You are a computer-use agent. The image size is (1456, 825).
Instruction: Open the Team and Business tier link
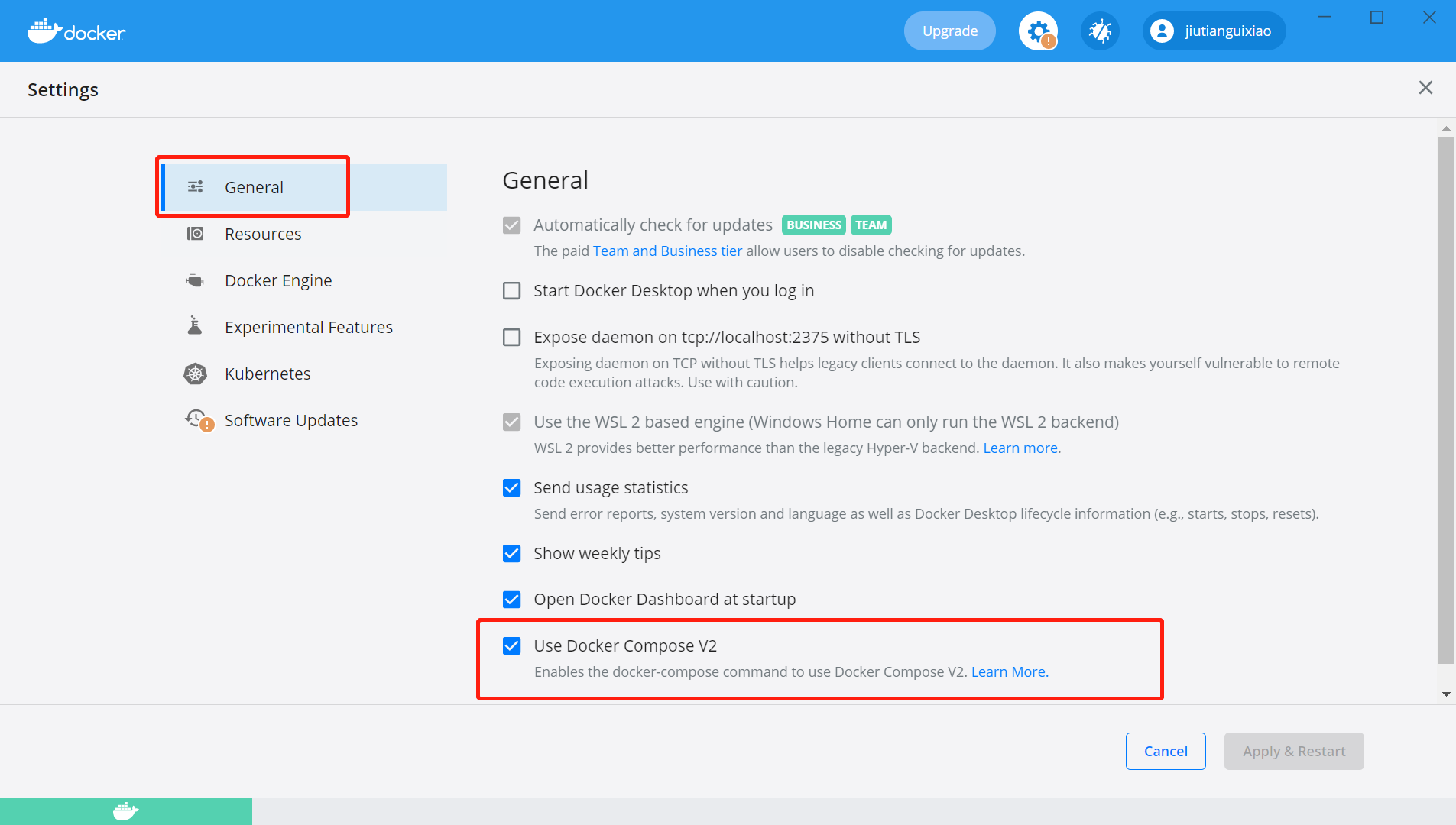667,251
